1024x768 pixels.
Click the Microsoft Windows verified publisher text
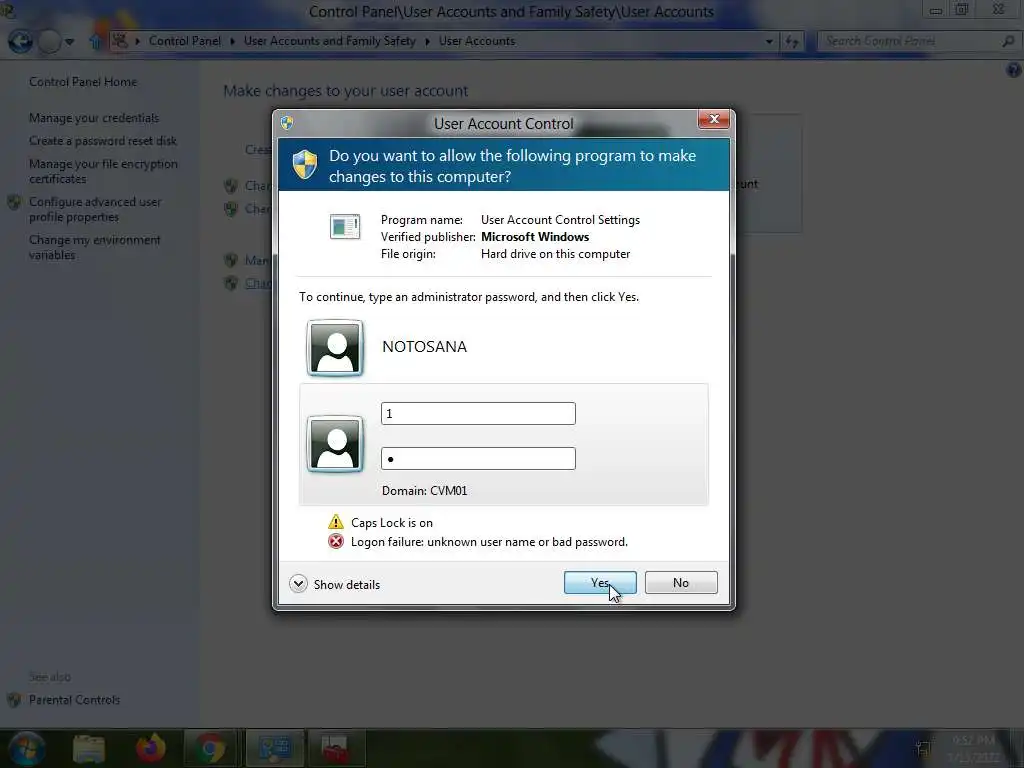pyautogui.click(x=535, y=237)
